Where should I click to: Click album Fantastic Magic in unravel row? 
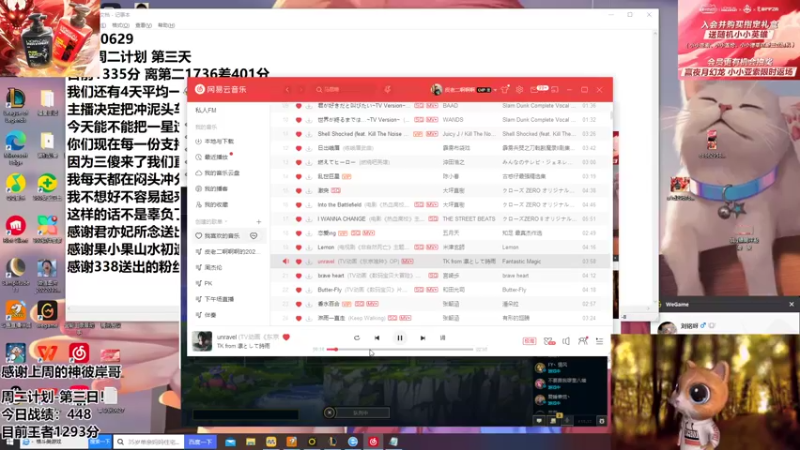pyautogui.click(x=521, y=261)
